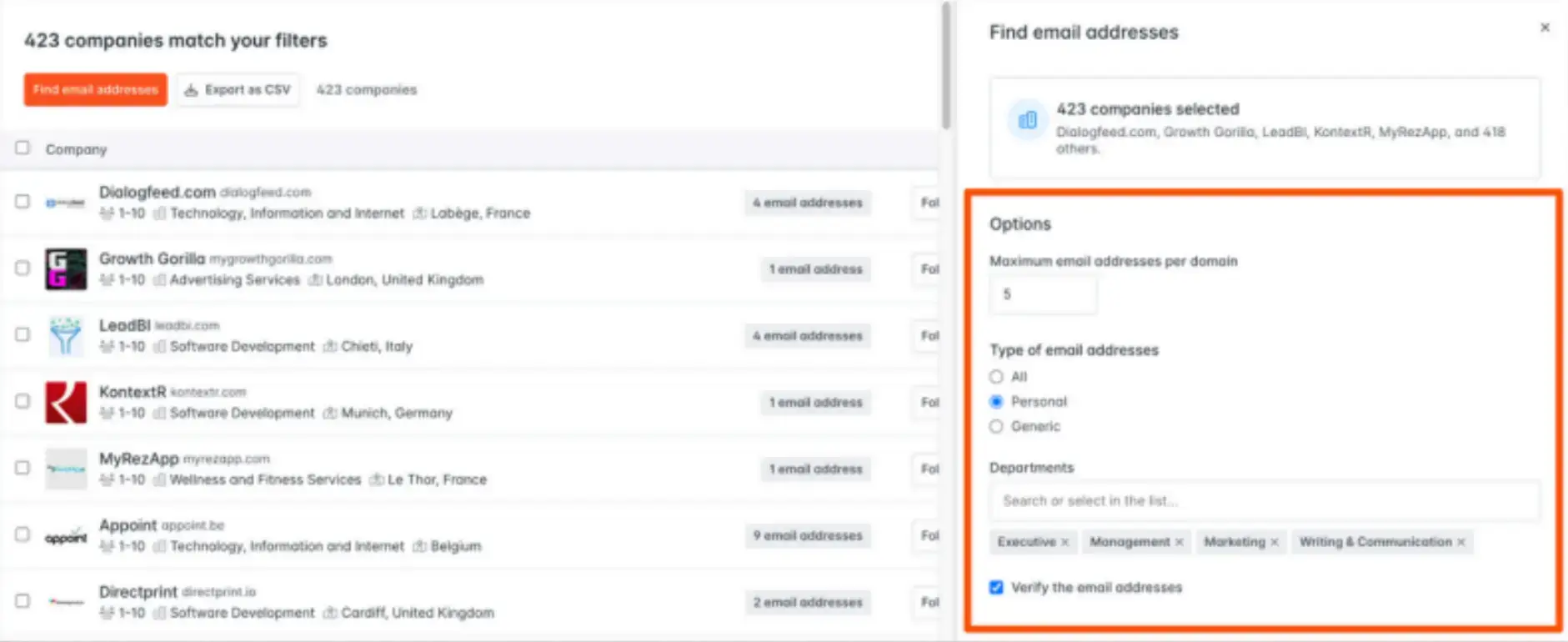Remove the Management department tag

(x=1180, y=542)
